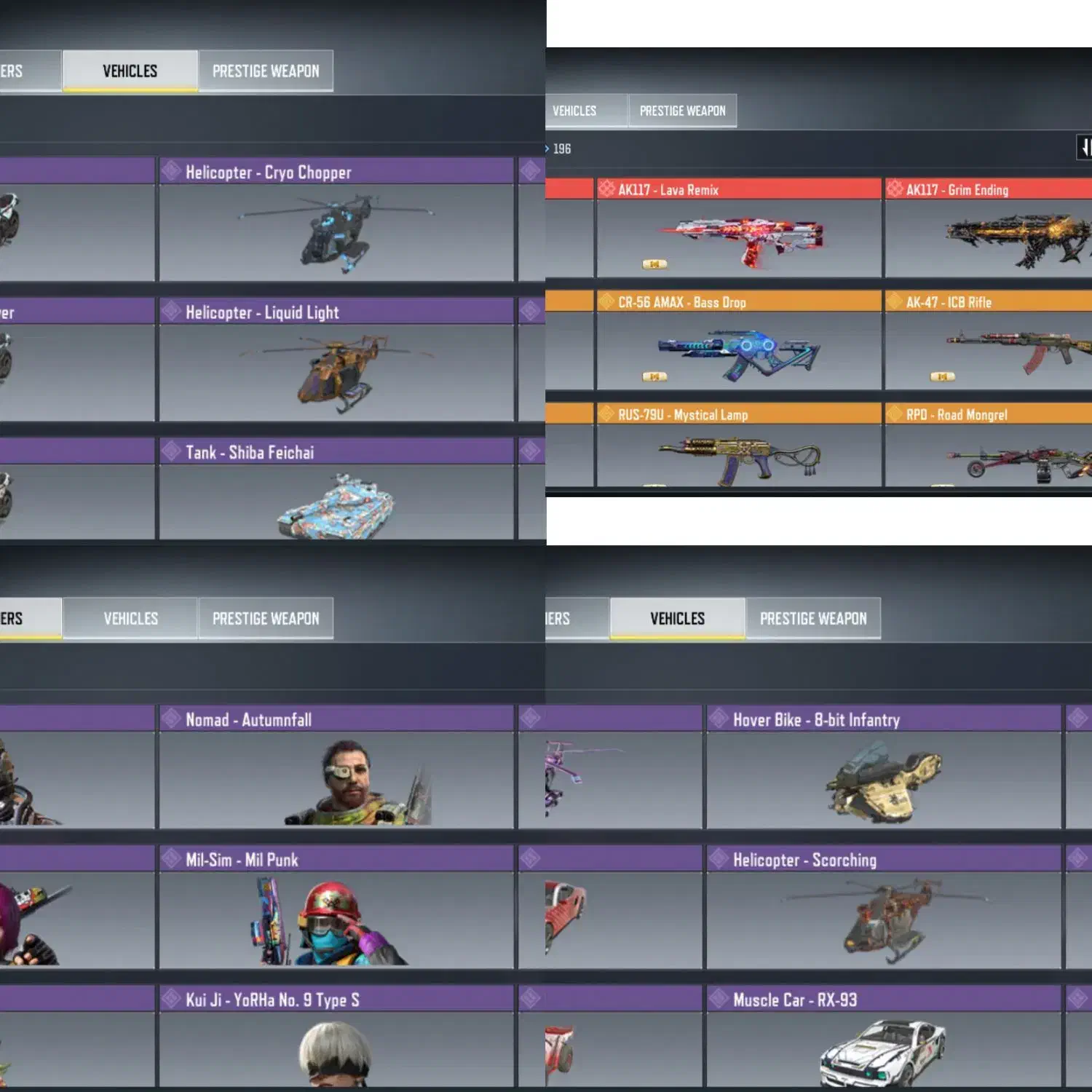1092x1092 pixels.
Task: Open Kui Ji - YoRHa No. 9 Type S
Action: [336, 1036]
